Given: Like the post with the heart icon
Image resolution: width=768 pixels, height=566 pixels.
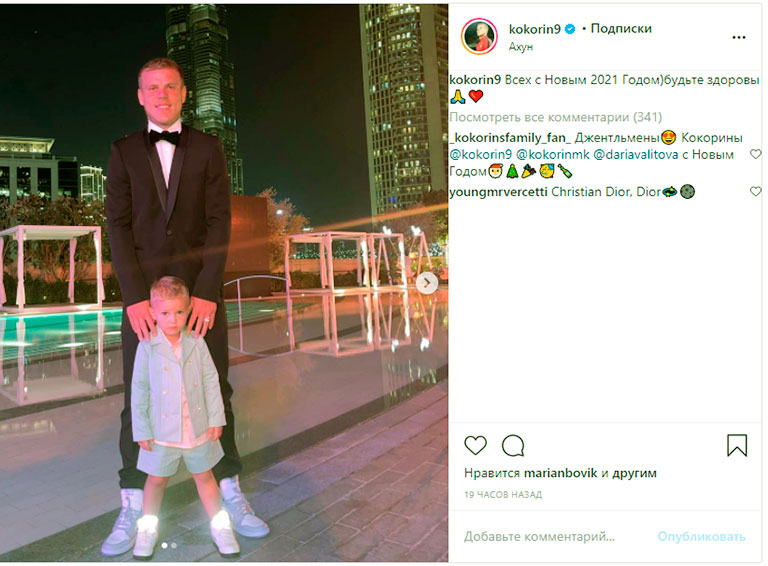Looking at the screenshot, I should 475,445.
